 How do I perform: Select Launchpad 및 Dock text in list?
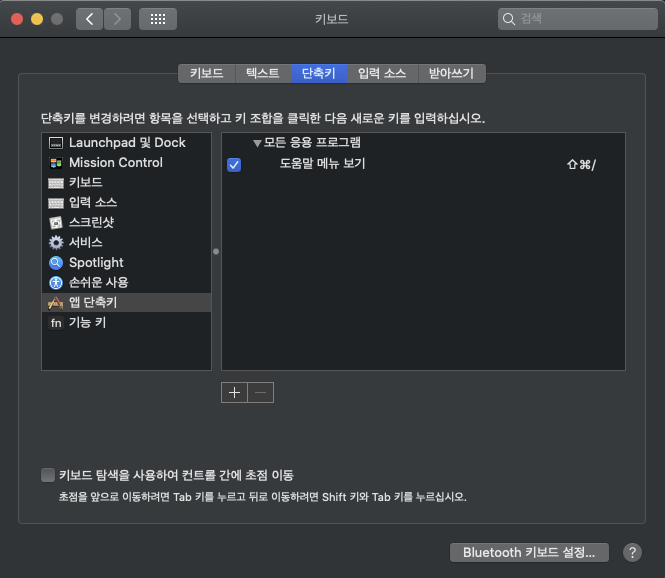(127, 143)
